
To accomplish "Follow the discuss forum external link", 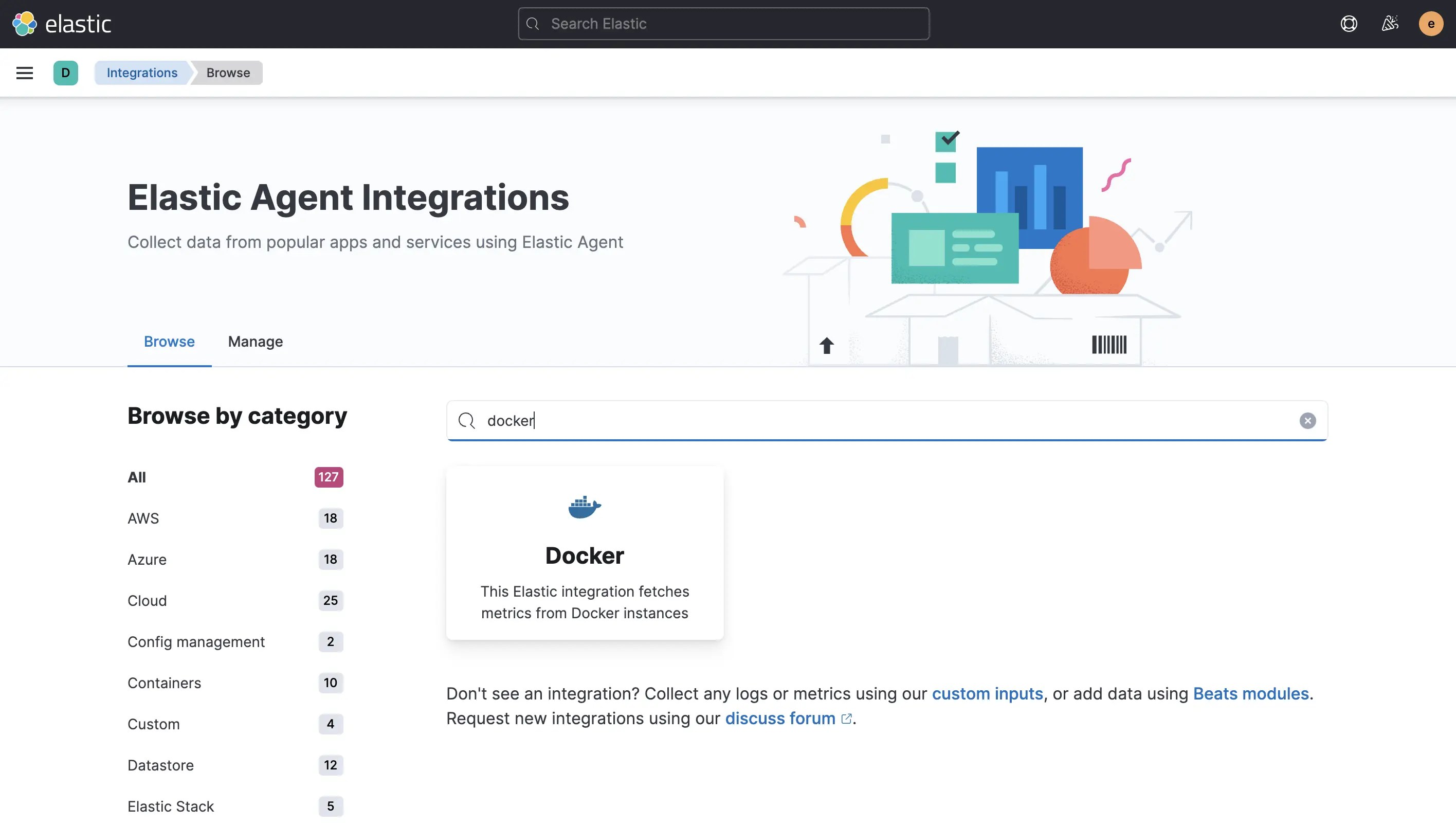I will [x=781, y=718].
